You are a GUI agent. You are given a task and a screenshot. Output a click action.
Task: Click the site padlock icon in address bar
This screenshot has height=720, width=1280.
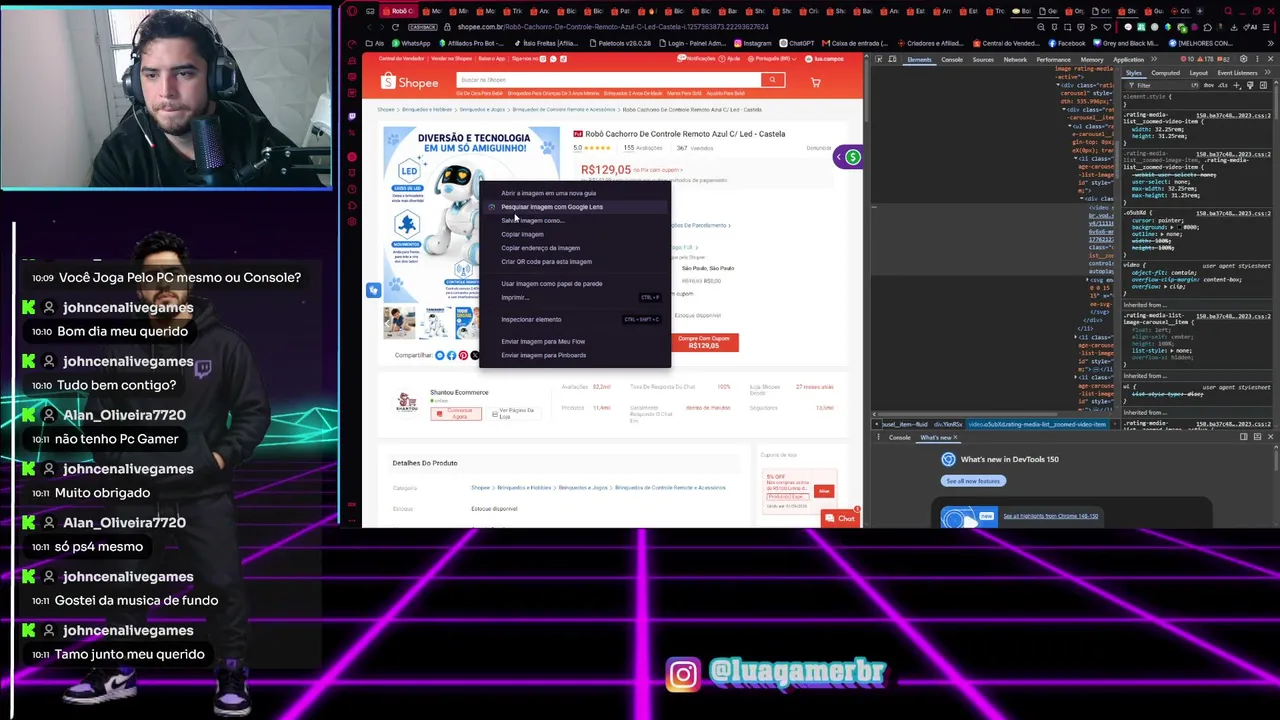point(448,27)
